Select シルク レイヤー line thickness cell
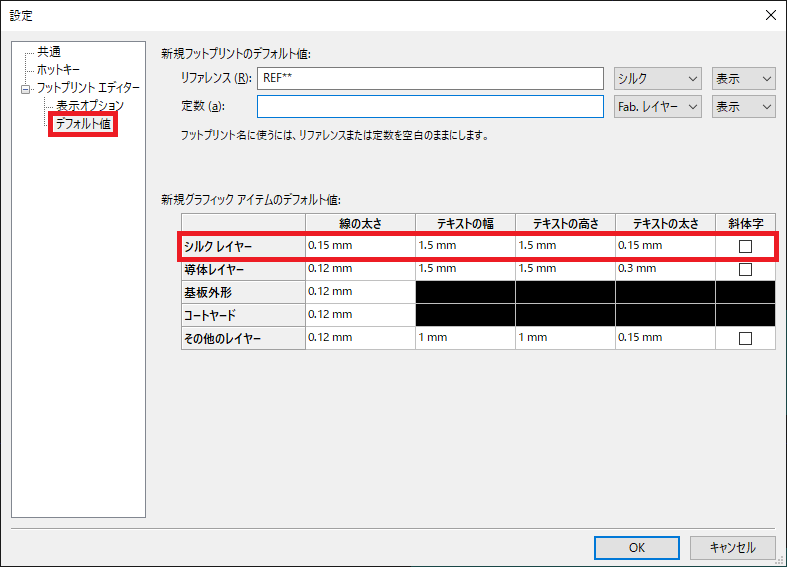Viewport: 787px width, 567px height. [359, 245]
